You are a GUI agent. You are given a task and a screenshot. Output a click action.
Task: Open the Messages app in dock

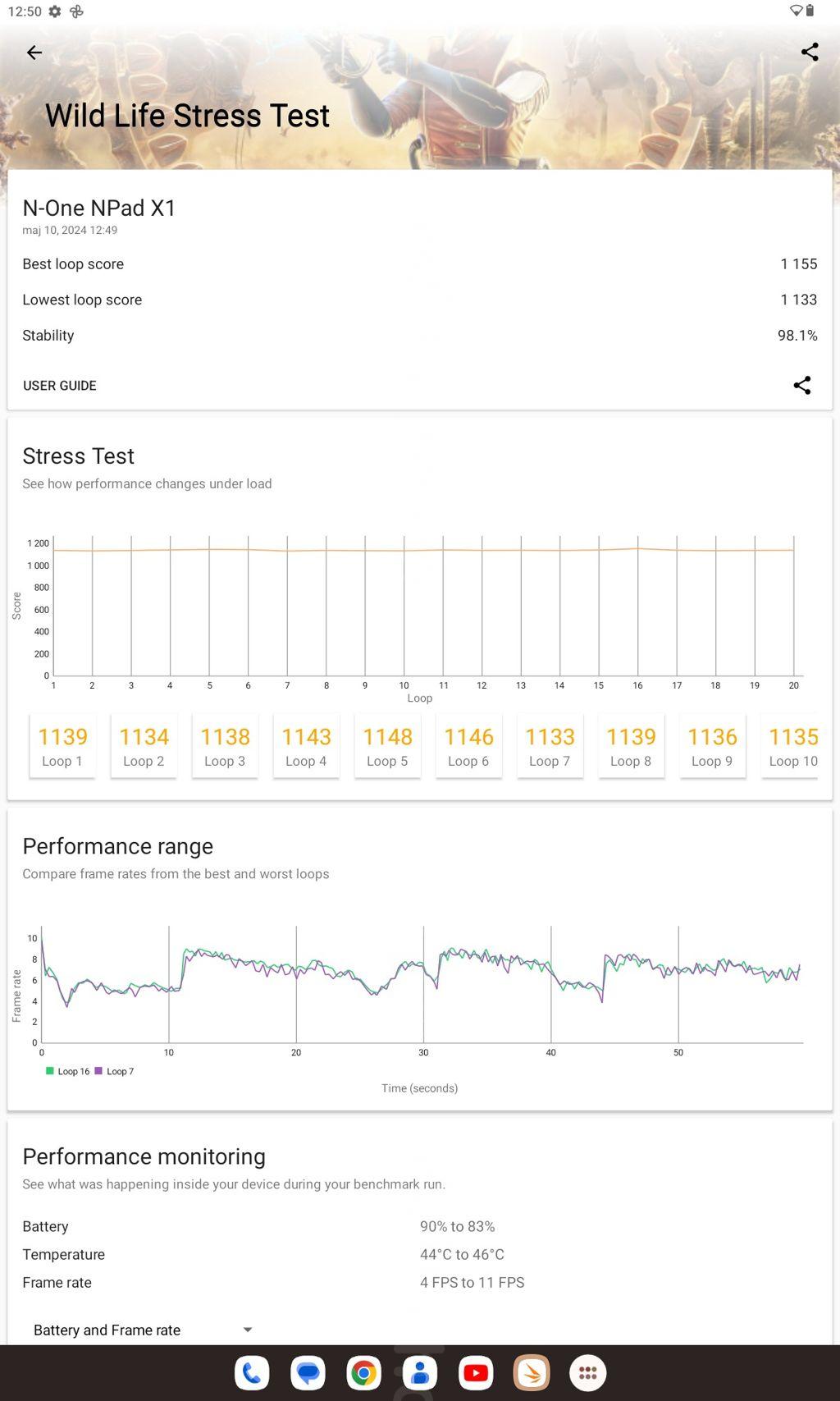tap(308, 1372)
